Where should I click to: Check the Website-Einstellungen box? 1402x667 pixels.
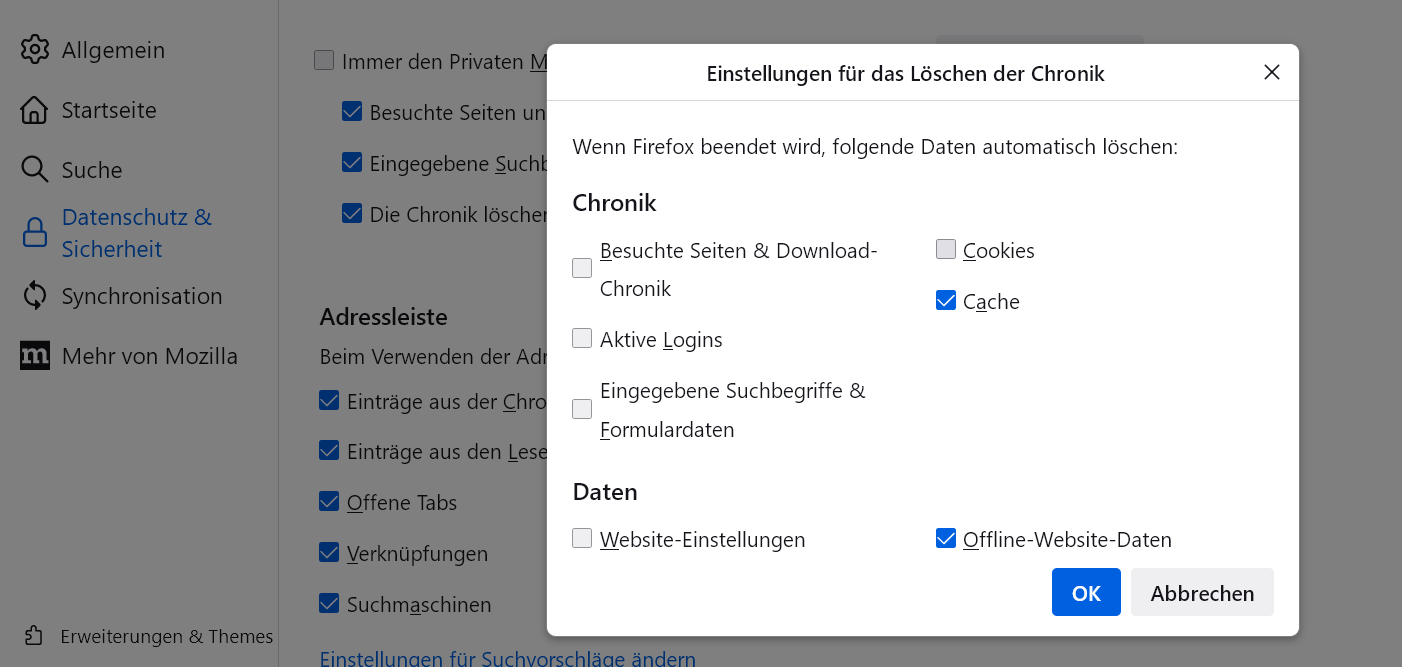[582, 539]
